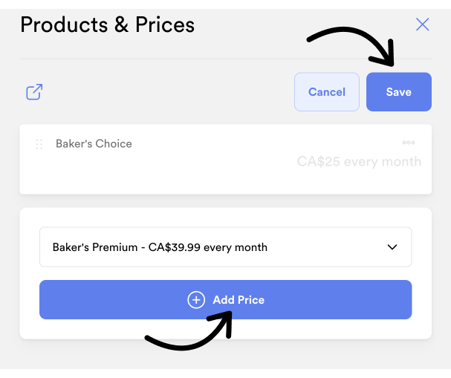Click the Products & Prices heading
The height and width of the screenshot is (378, 451).
[x=107, y=25]
